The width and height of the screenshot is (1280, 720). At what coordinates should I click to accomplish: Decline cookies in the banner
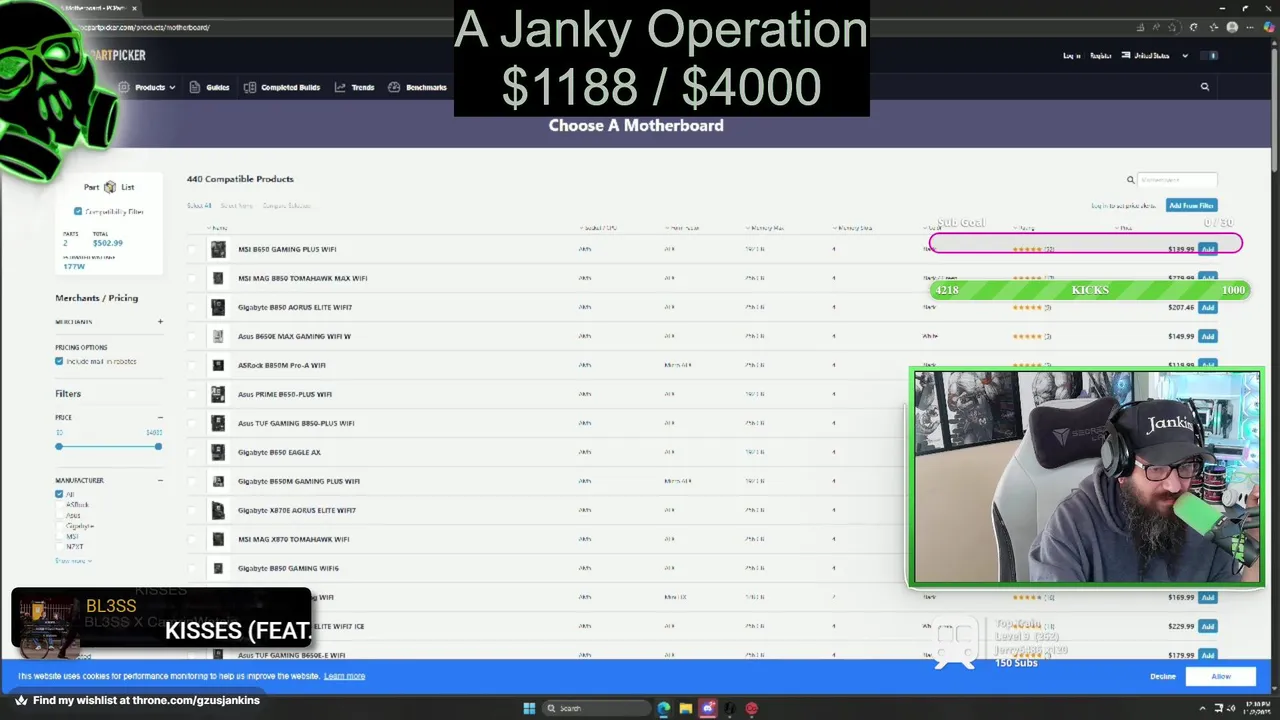[1163, 676]
